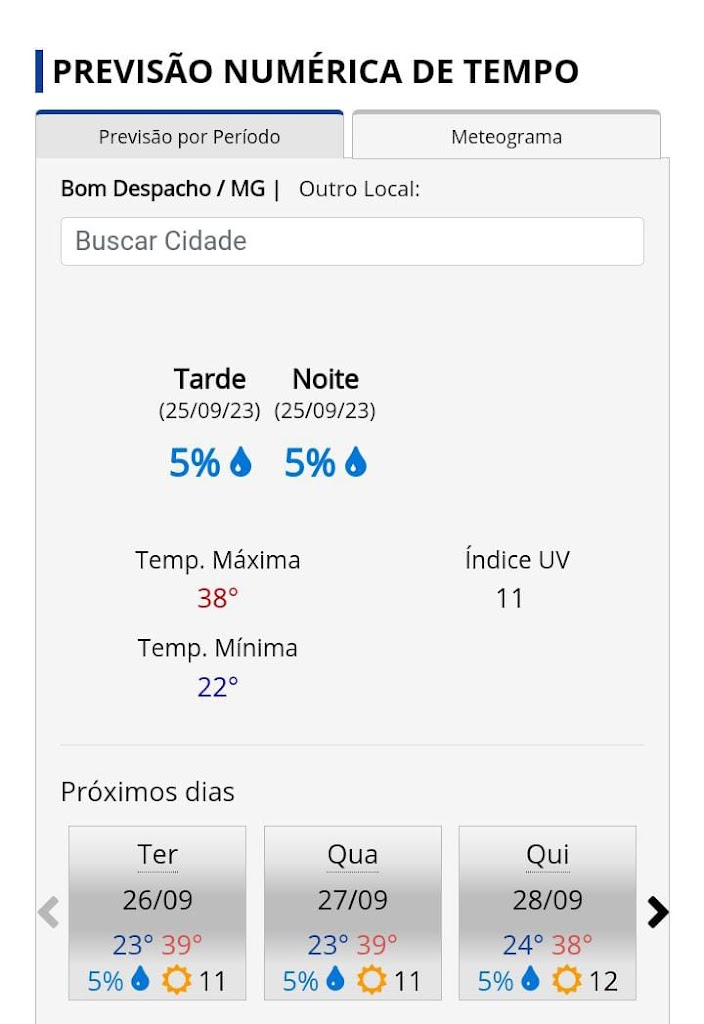The width and height of the screenshot is (704, 1024).
Task: Click the Temp. Máxima value 38°
Action: (218, 599)
